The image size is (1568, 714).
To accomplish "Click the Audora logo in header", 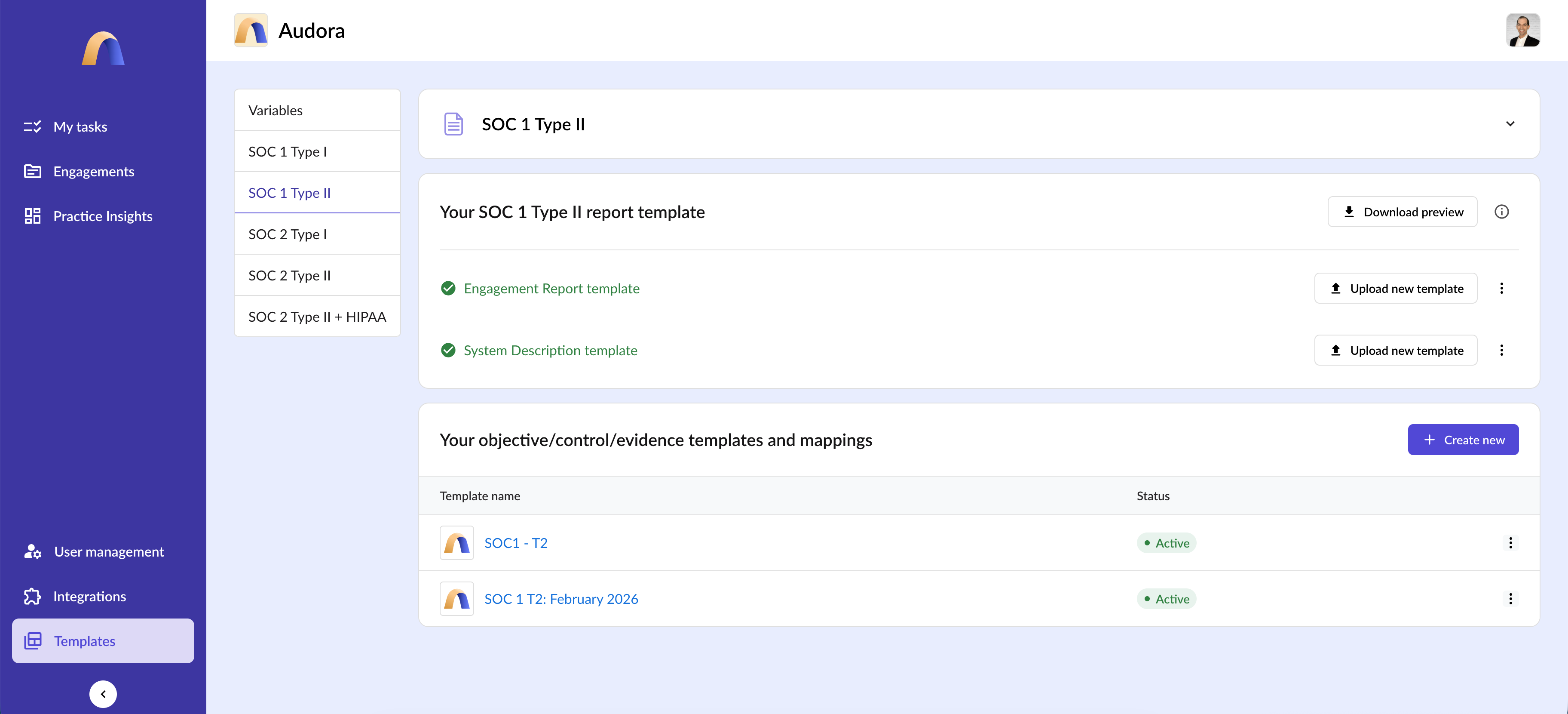I will click(251, 30).
